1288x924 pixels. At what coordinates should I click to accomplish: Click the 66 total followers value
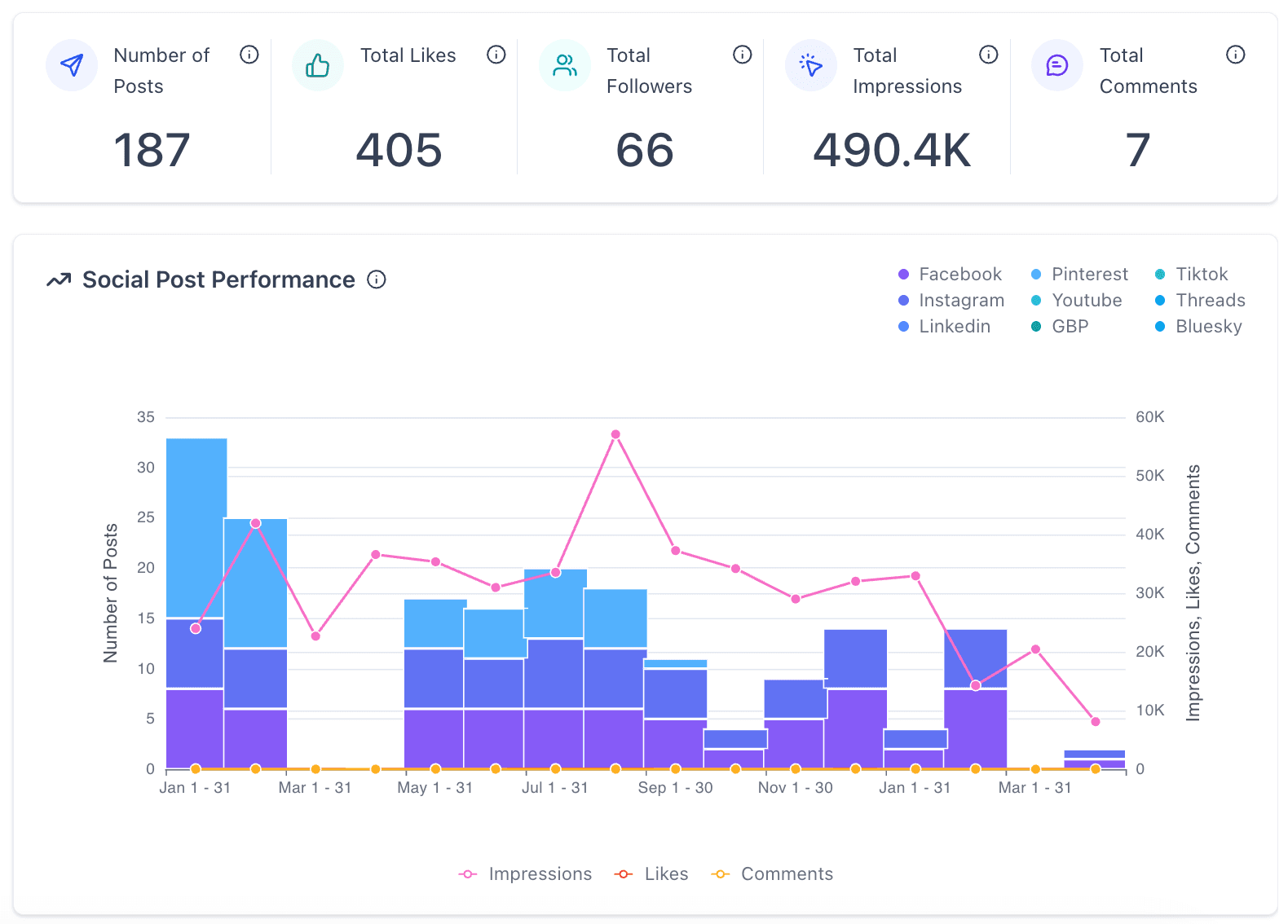tap(645, 150)
